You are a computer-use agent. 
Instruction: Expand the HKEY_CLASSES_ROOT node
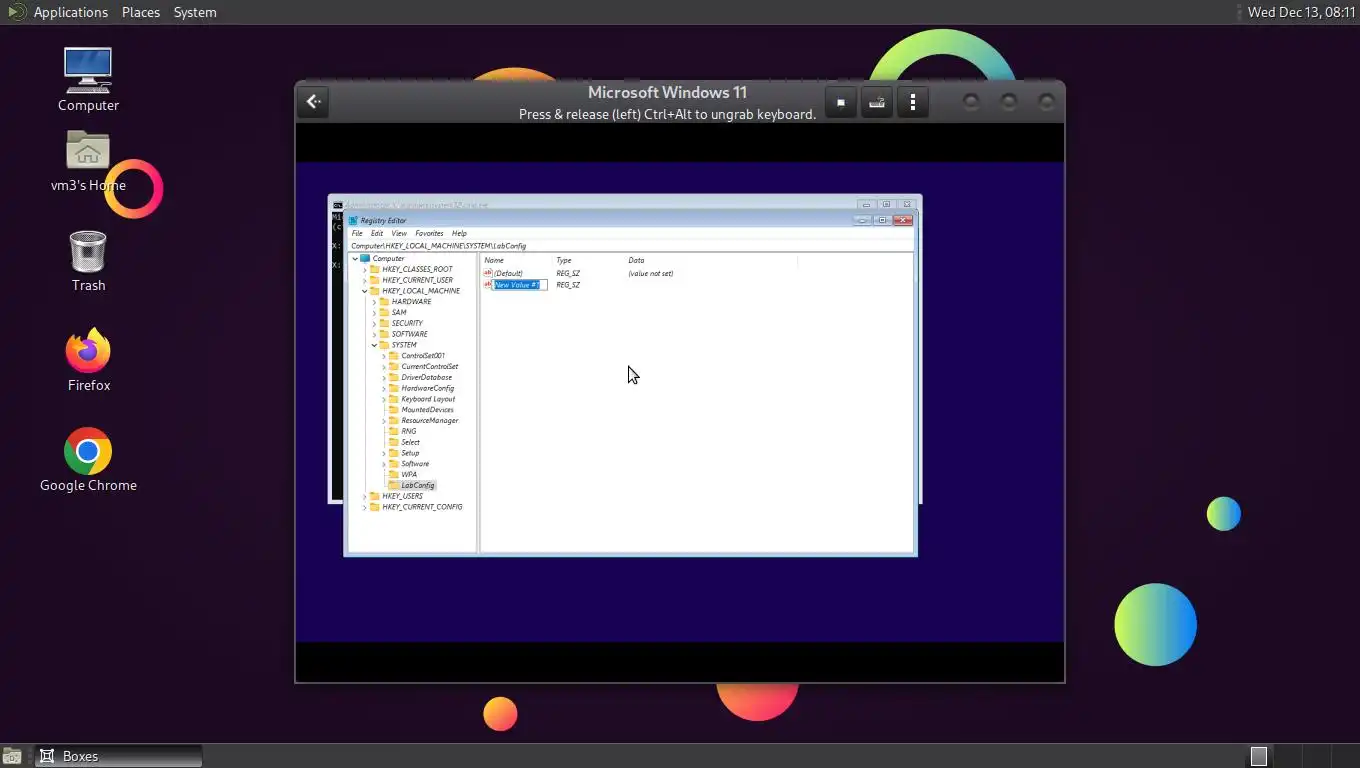point(365,269)
